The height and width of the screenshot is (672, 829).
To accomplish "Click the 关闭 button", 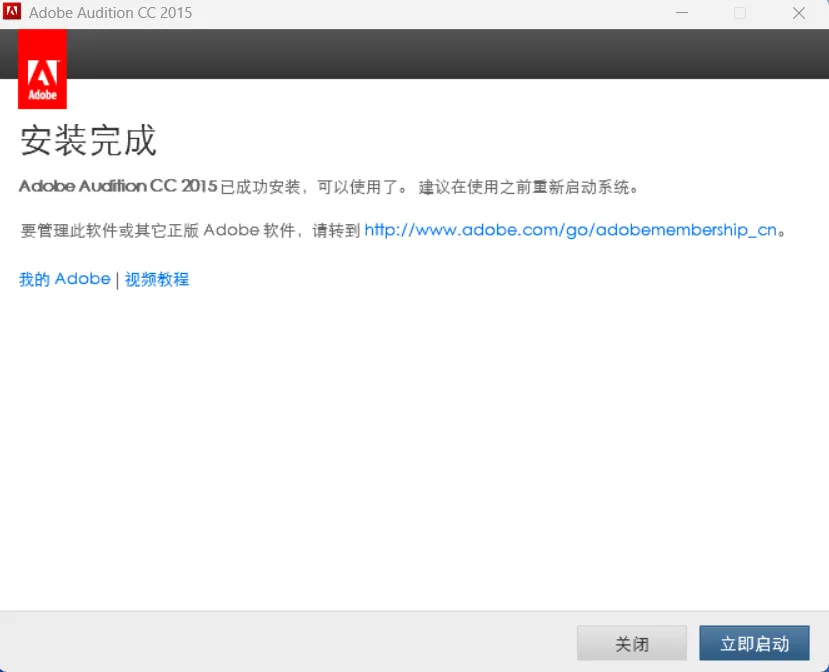I will click(632, 643).
